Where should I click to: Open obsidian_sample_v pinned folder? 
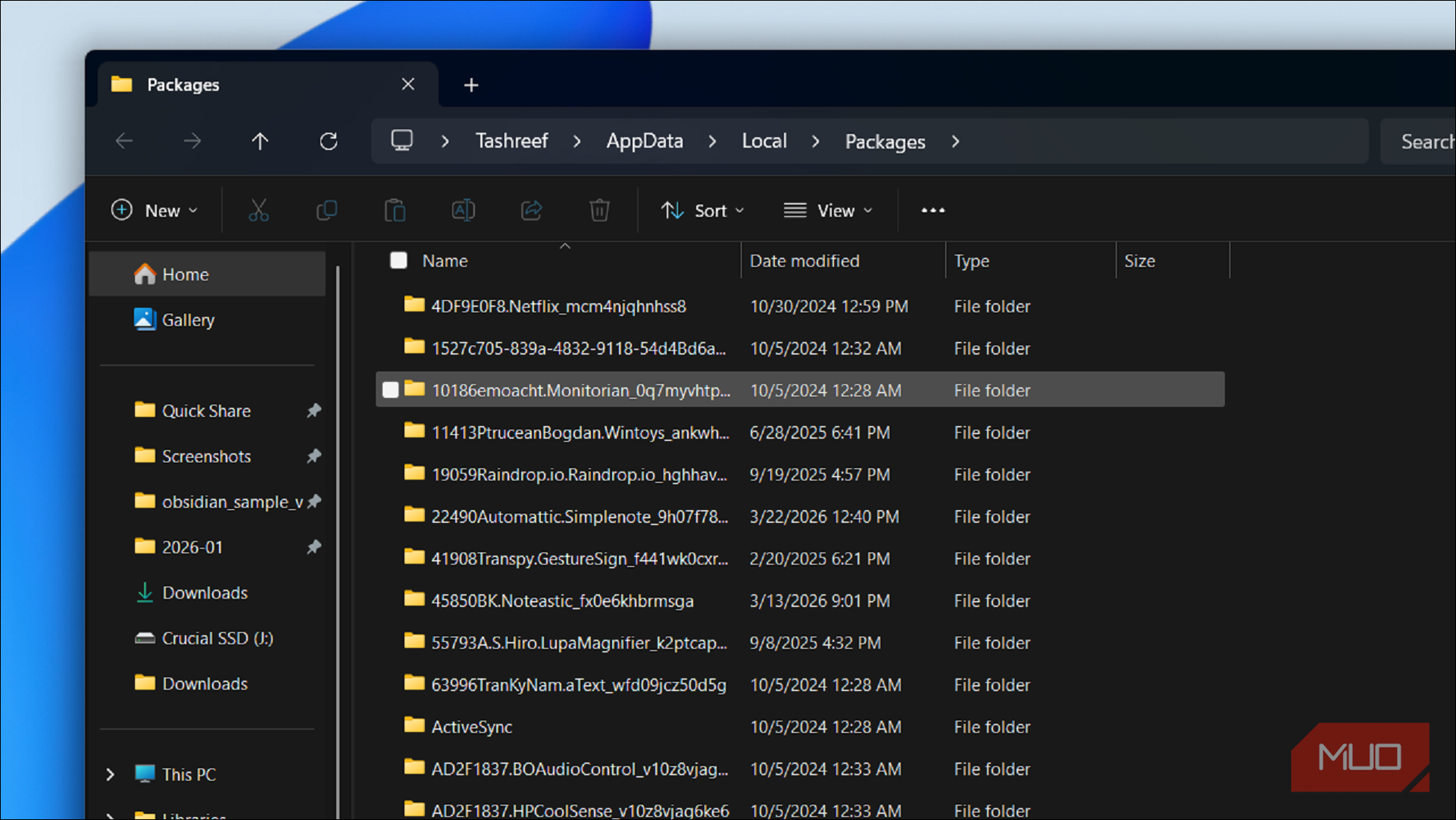(233, 502)
